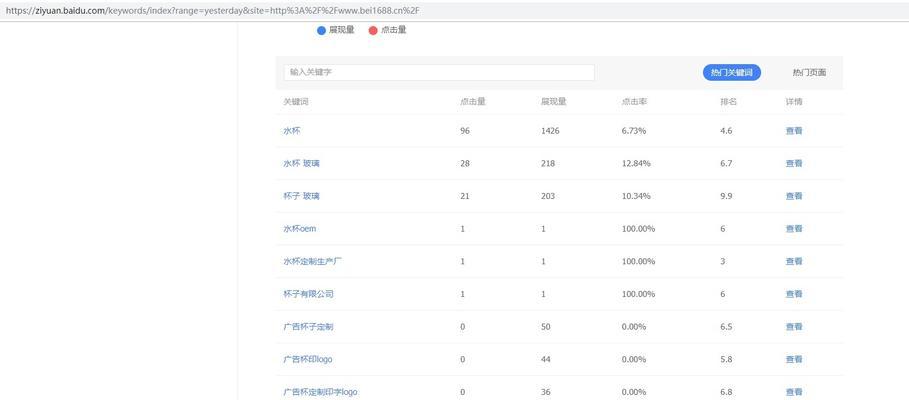Click 查看 in the 广告杯定制印字logo row
Viewport: 909px width, 400px height.
(x=794, y=392)
